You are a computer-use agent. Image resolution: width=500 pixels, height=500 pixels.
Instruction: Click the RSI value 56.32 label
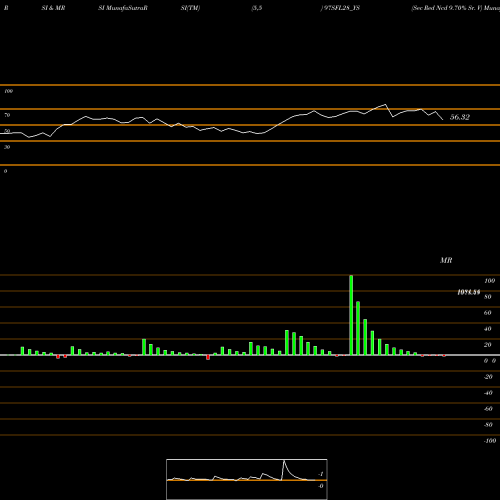coord(460,117)
